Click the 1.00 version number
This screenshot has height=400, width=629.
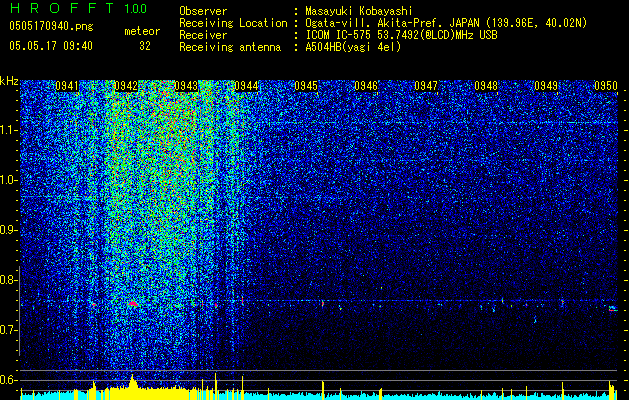pyautogui.click(x=135, y=9)
